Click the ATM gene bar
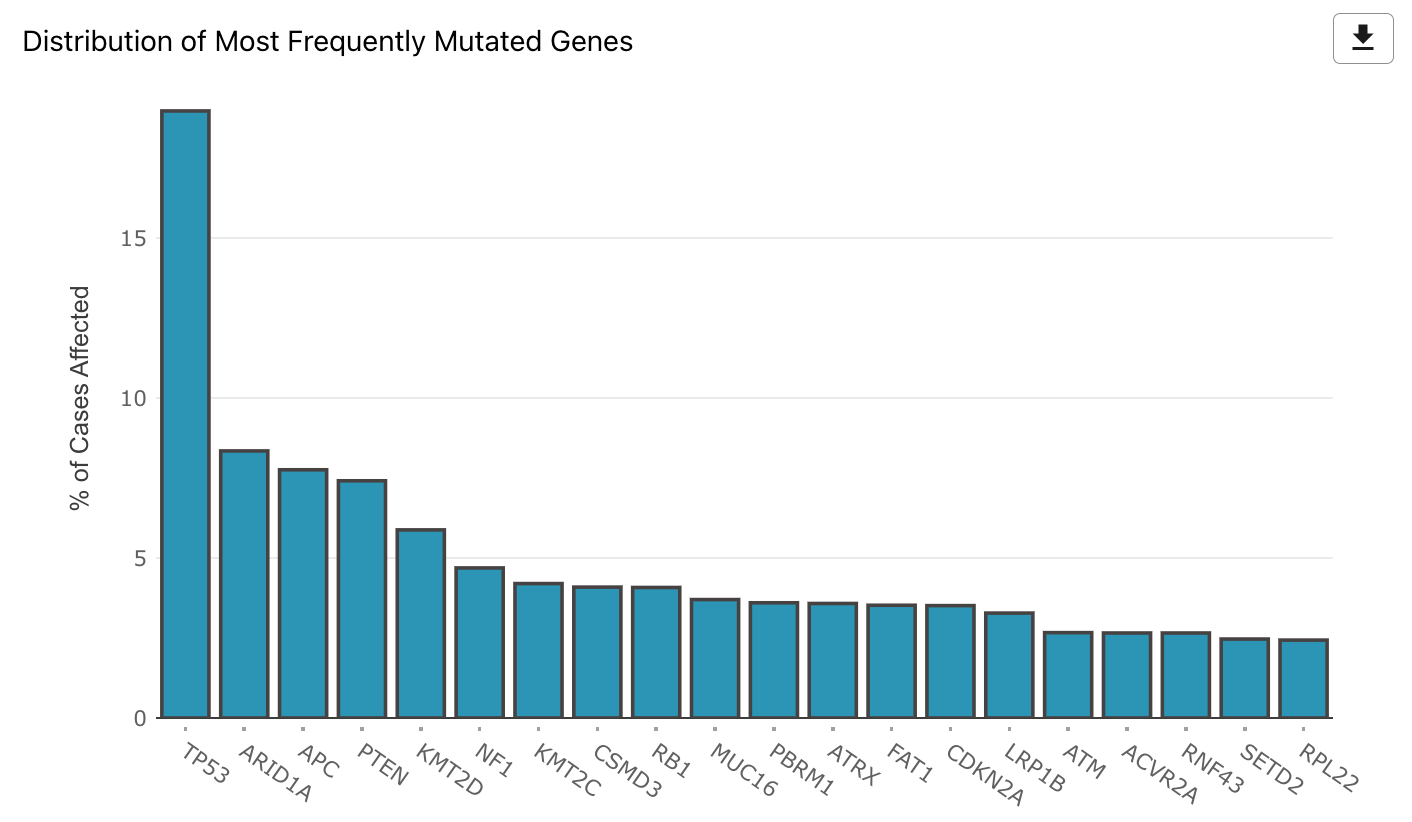Screen dimensions: 1412x822 pyautogui.click(x=1068, y=675)
